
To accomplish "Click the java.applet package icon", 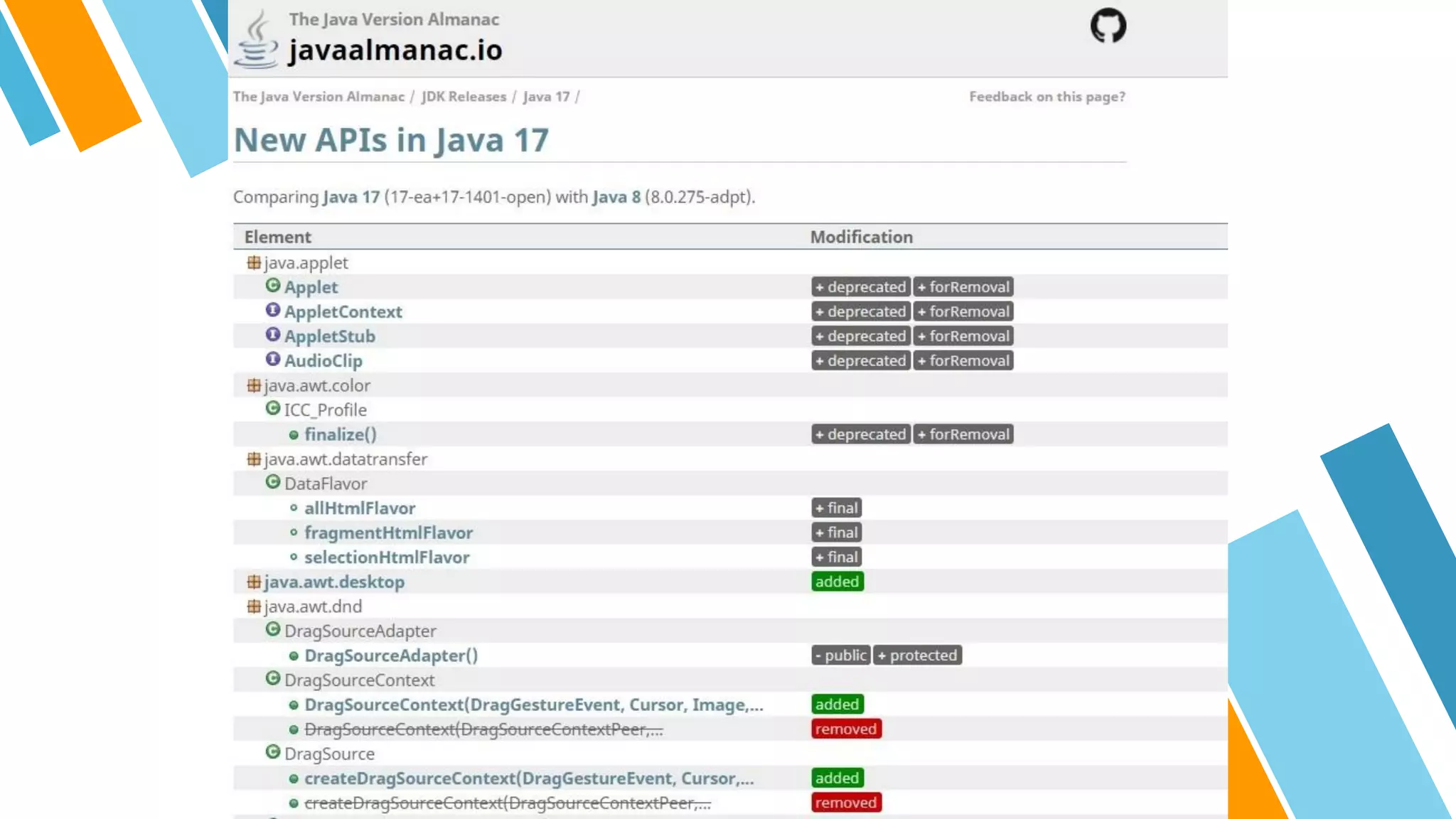I will (x=253, y=262).
